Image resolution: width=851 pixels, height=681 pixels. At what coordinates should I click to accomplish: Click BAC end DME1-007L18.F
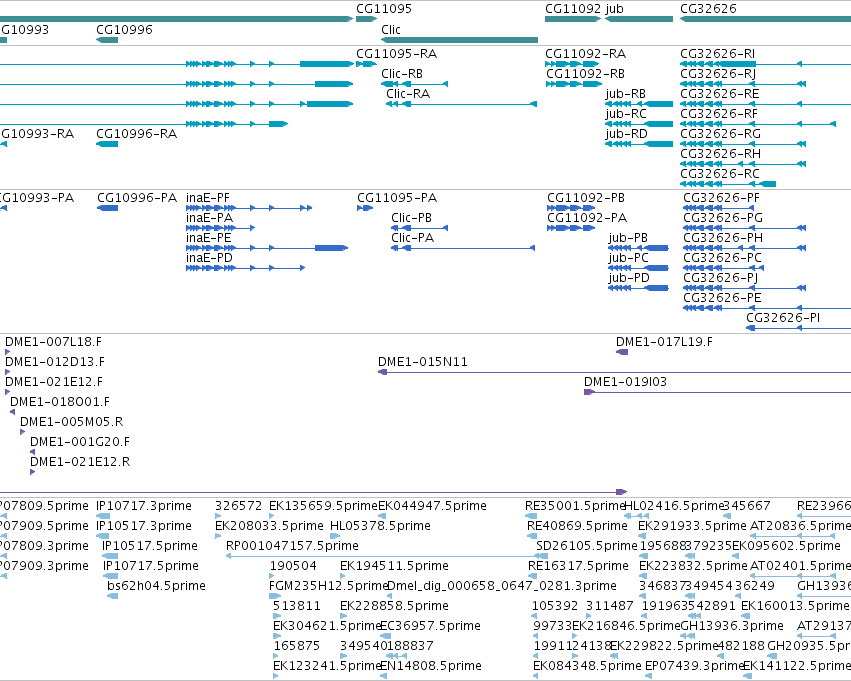click(x=53, y=342)
